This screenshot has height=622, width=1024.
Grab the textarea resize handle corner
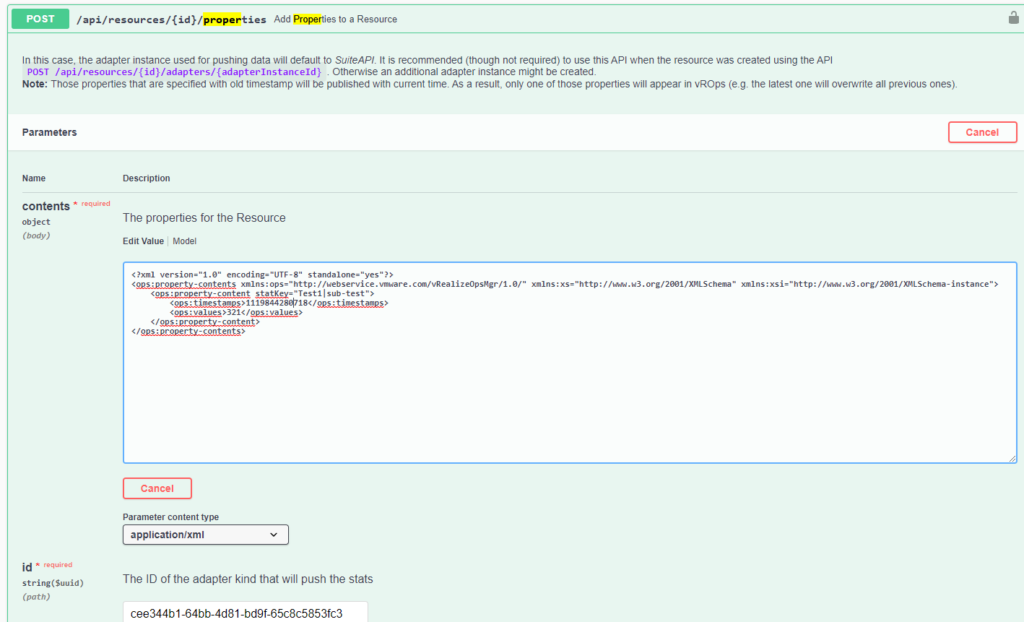point(1012,458)
